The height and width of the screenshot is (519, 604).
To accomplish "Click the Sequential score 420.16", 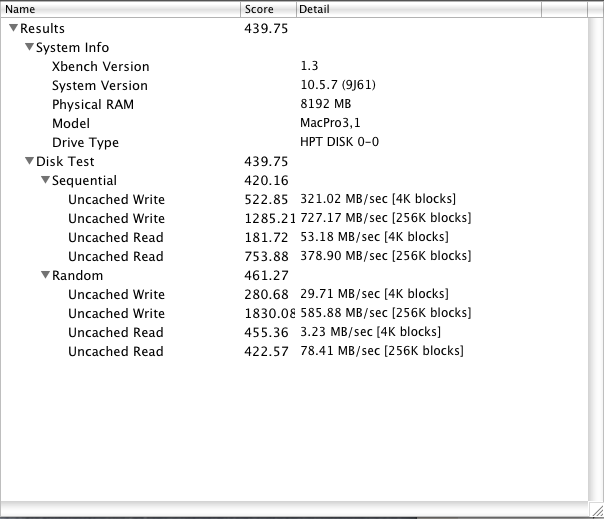I will click(266, 180).
